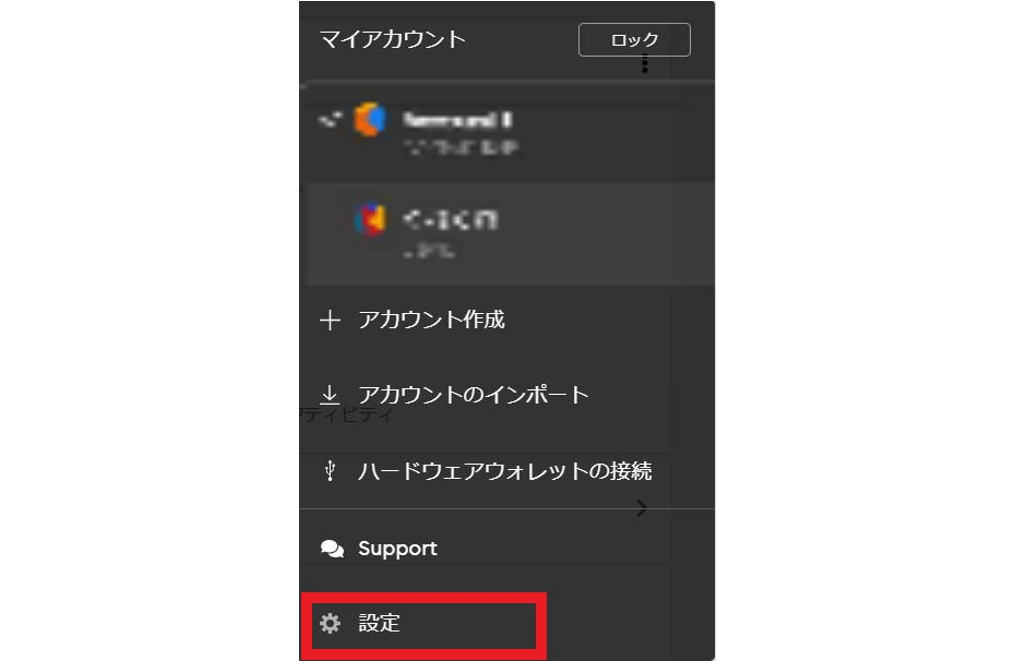Click the plus icon for アカウント作成
The width and height of the screenshot is (1010, 667).
pos(330,320)
